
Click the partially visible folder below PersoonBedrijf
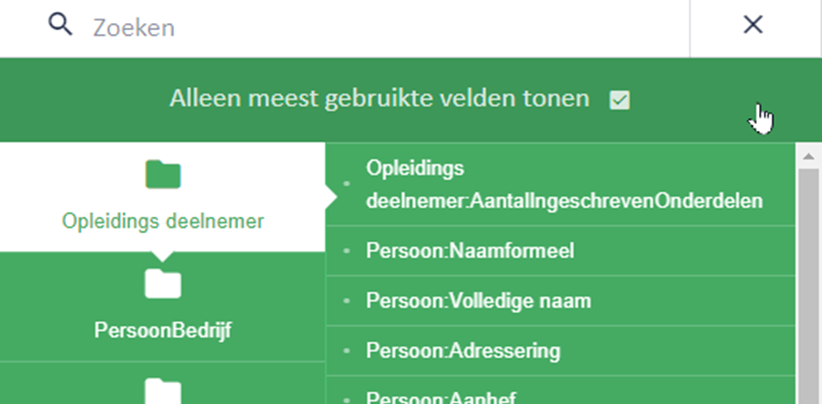coord(163,391)
